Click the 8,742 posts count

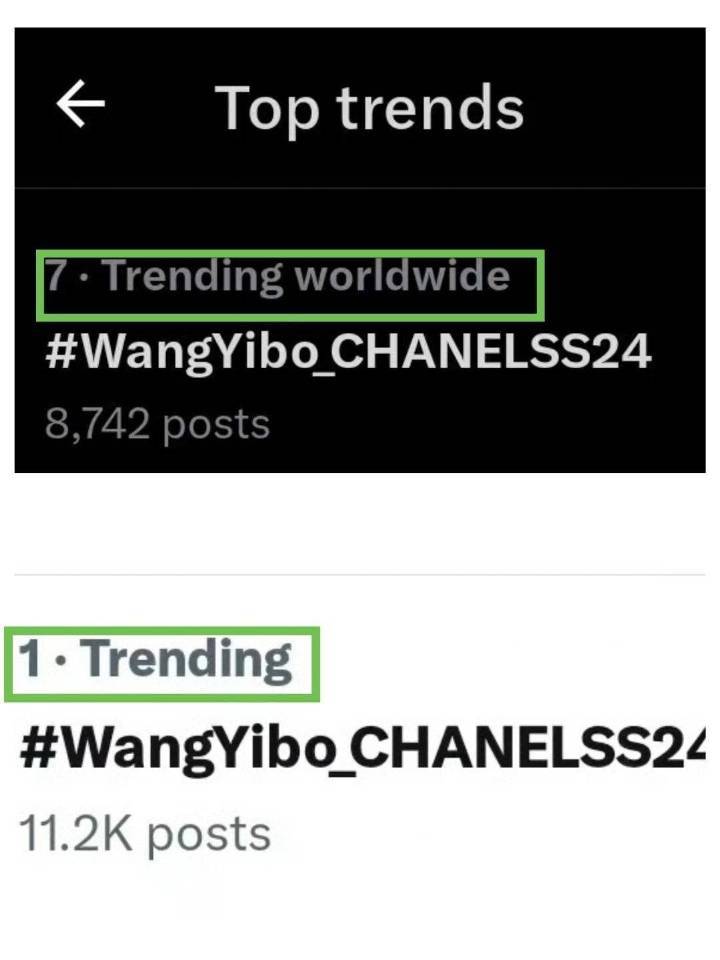pyautogui.click(x=157, y=424)
